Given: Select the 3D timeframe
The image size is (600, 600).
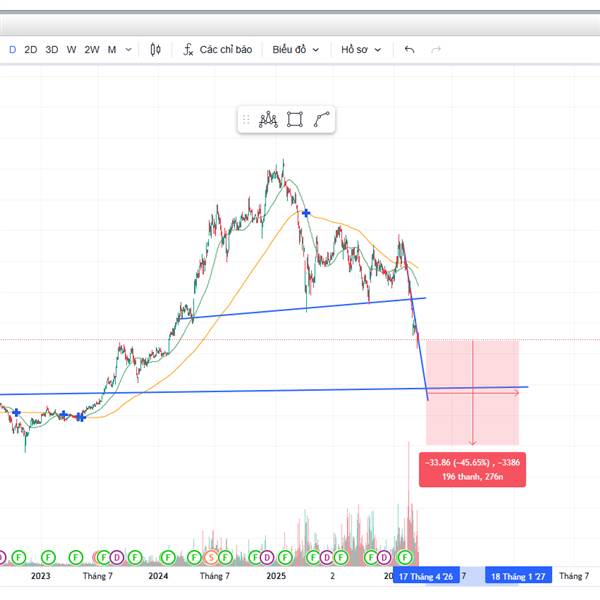Looking at the screenshot, I should click(52, 50).
